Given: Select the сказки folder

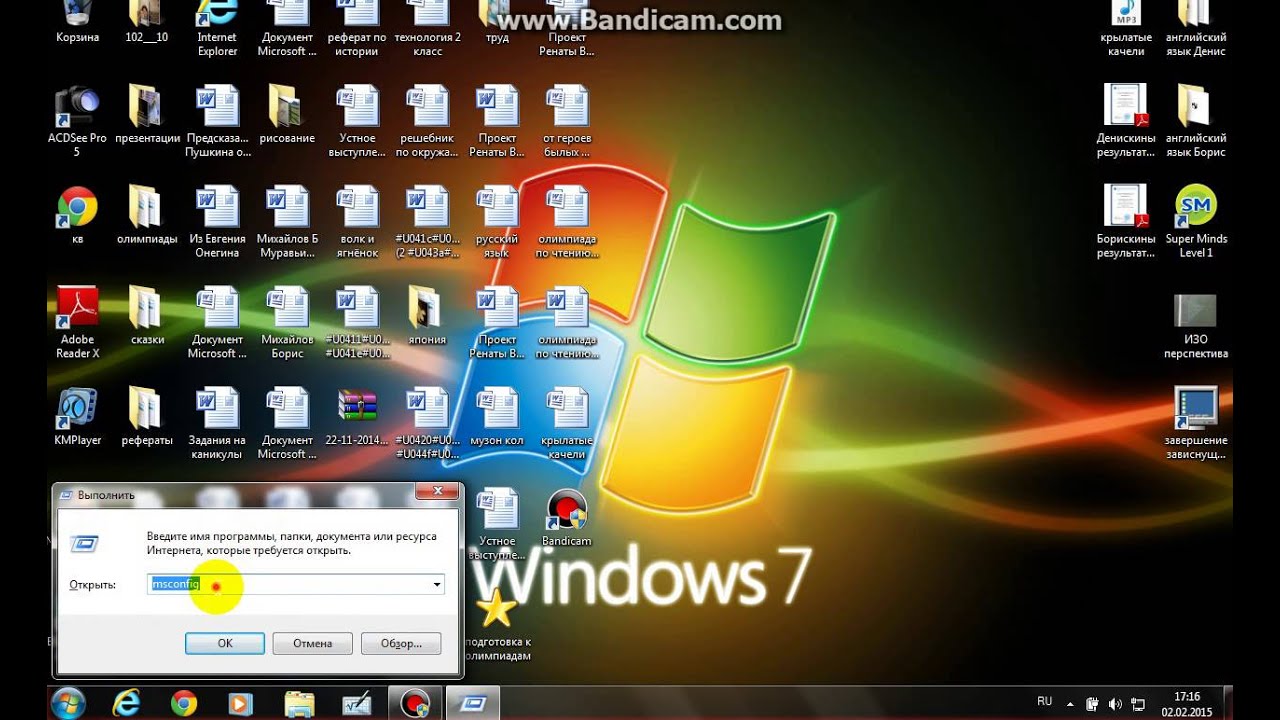Looking at the screenshot, I should [x=147, y=316].
